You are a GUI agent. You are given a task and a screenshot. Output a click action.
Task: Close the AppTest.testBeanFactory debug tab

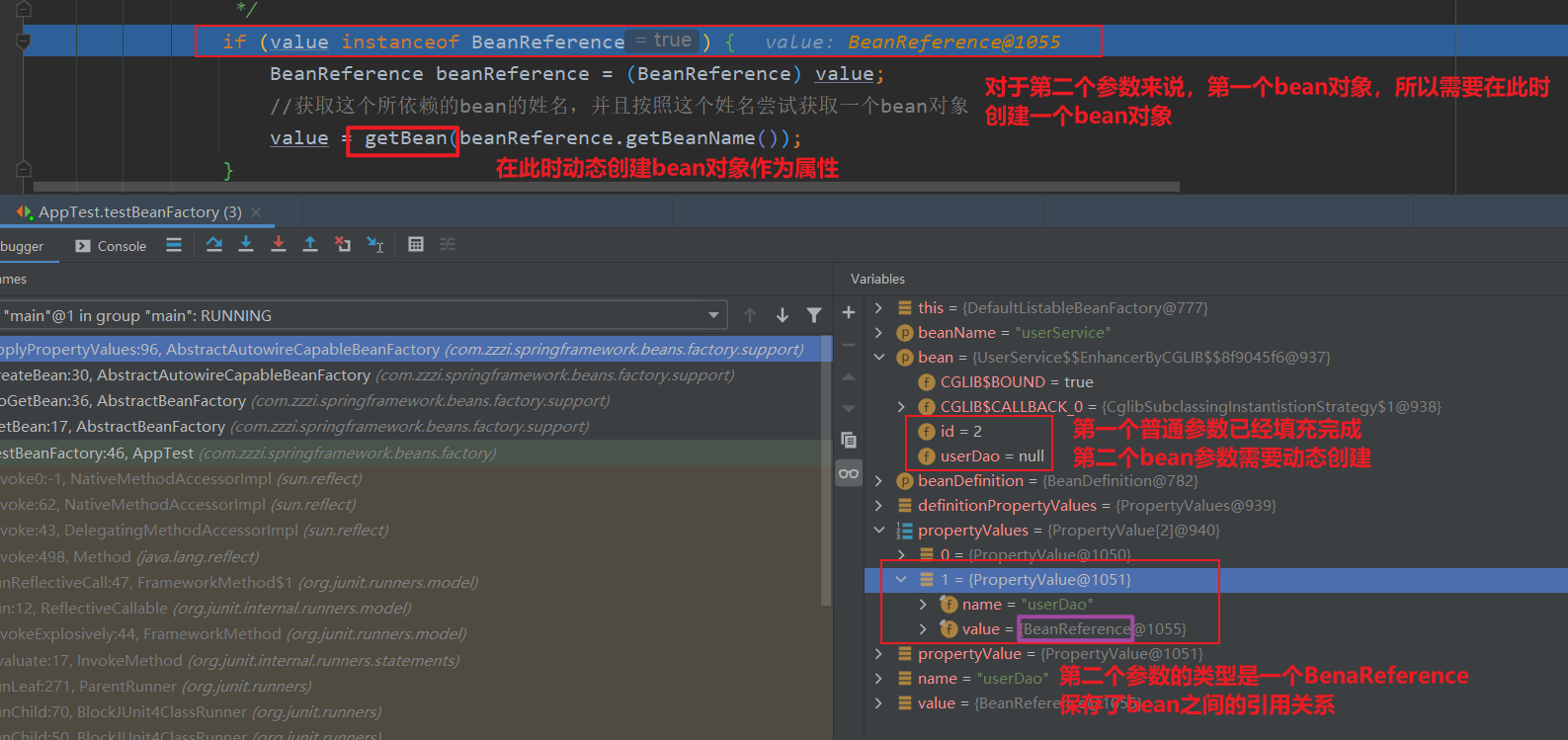click(x=257, y=212)
